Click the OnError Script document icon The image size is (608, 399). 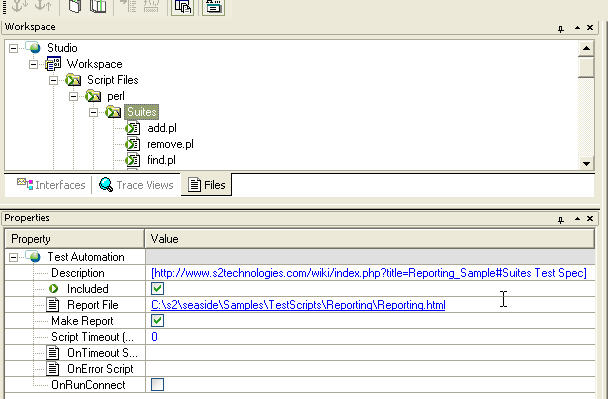point(53,369)
